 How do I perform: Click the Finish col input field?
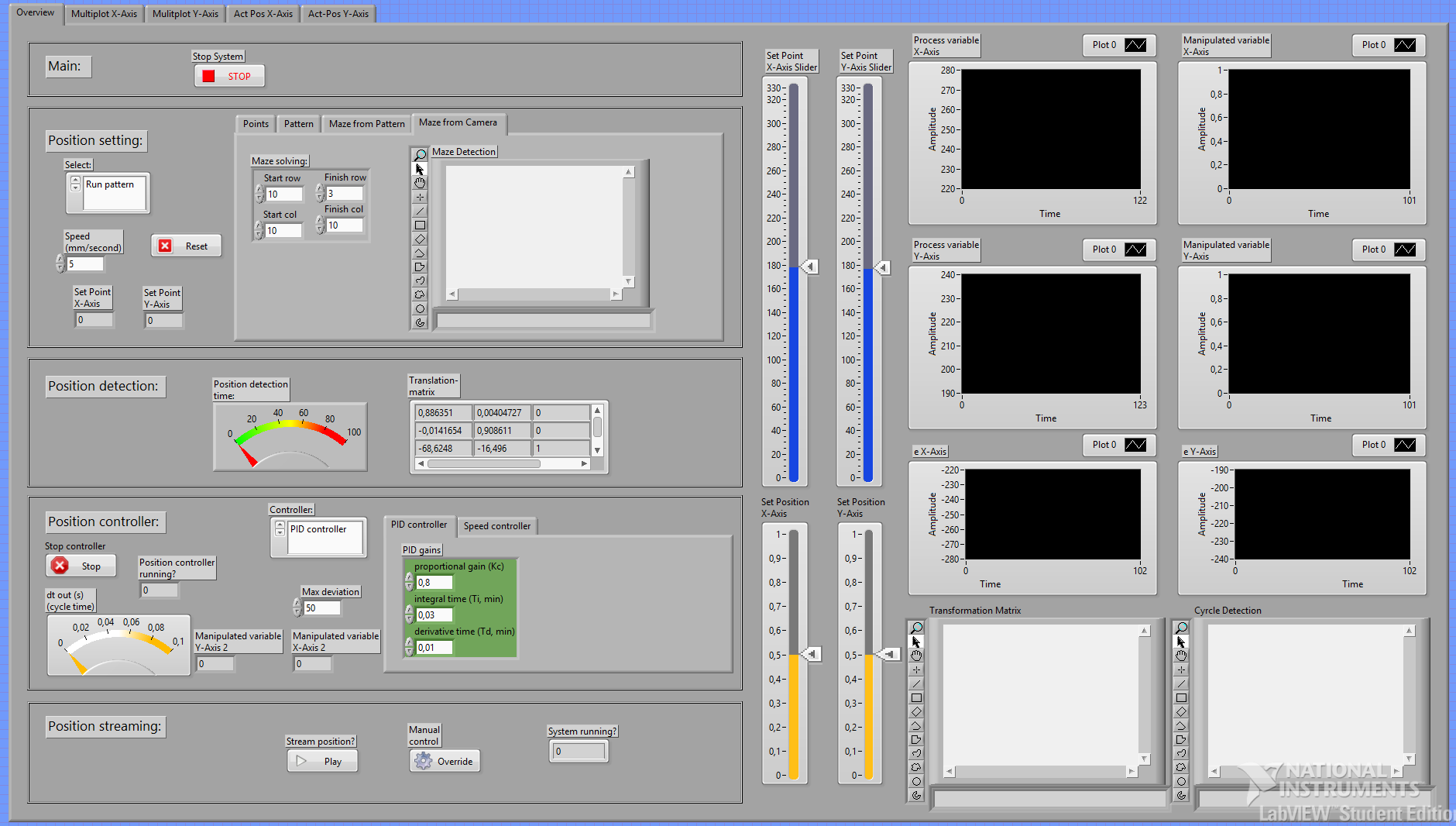[x=344, y=225]
